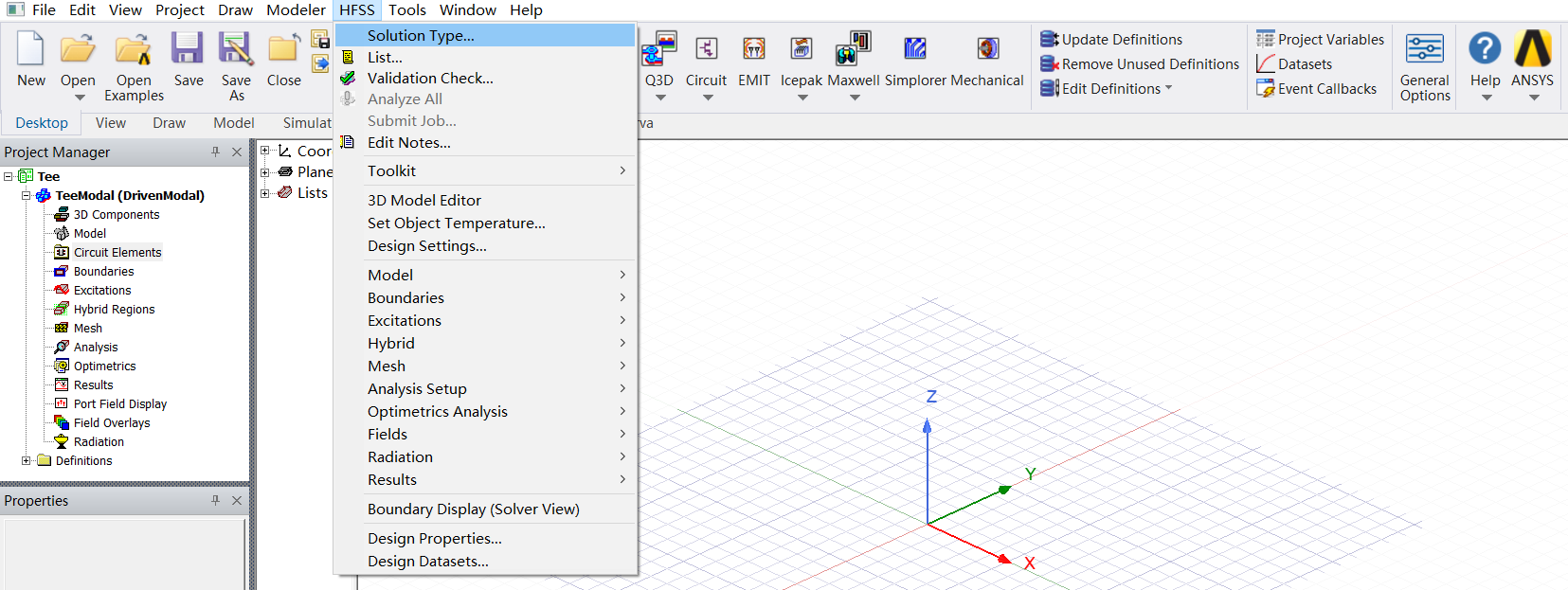Insert a Maxwell design icon
Viewport: 1568px width, 590px height.
pos(853,49)
